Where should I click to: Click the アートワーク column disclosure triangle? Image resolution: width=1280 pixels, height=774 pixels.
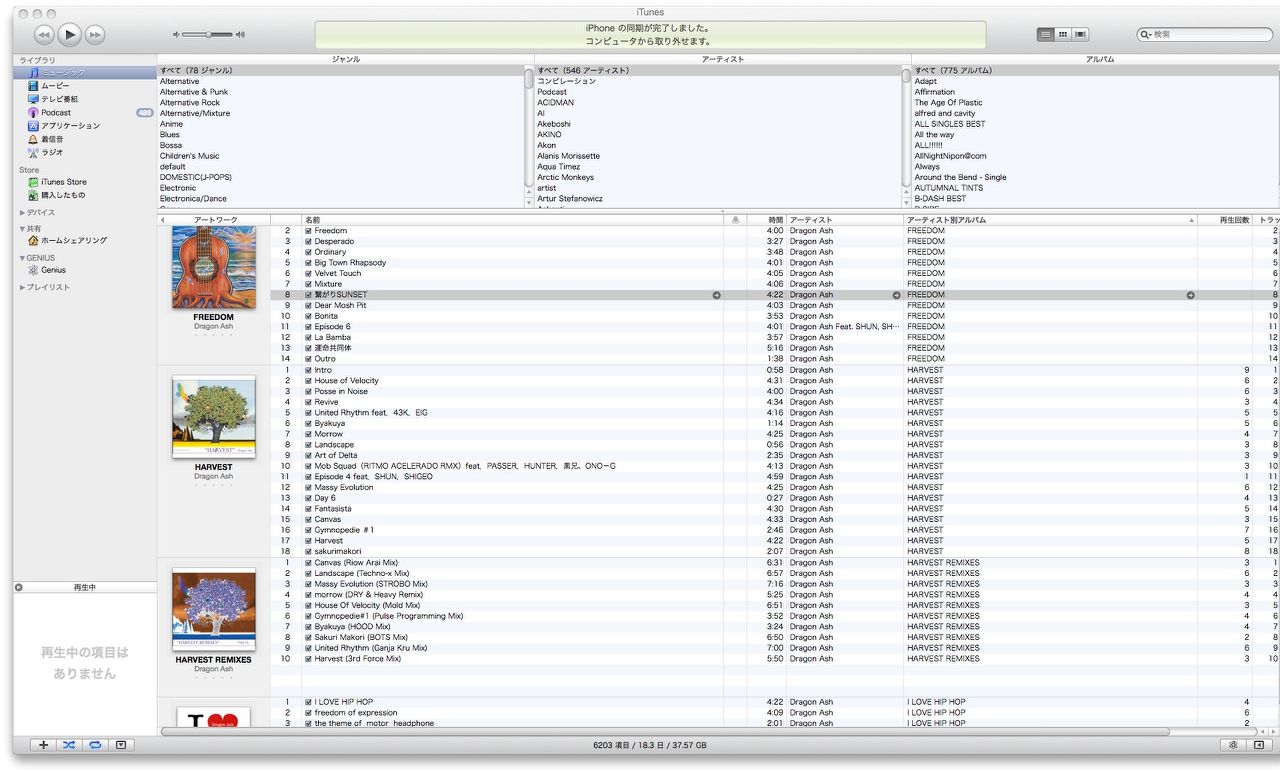click(164, 219)
